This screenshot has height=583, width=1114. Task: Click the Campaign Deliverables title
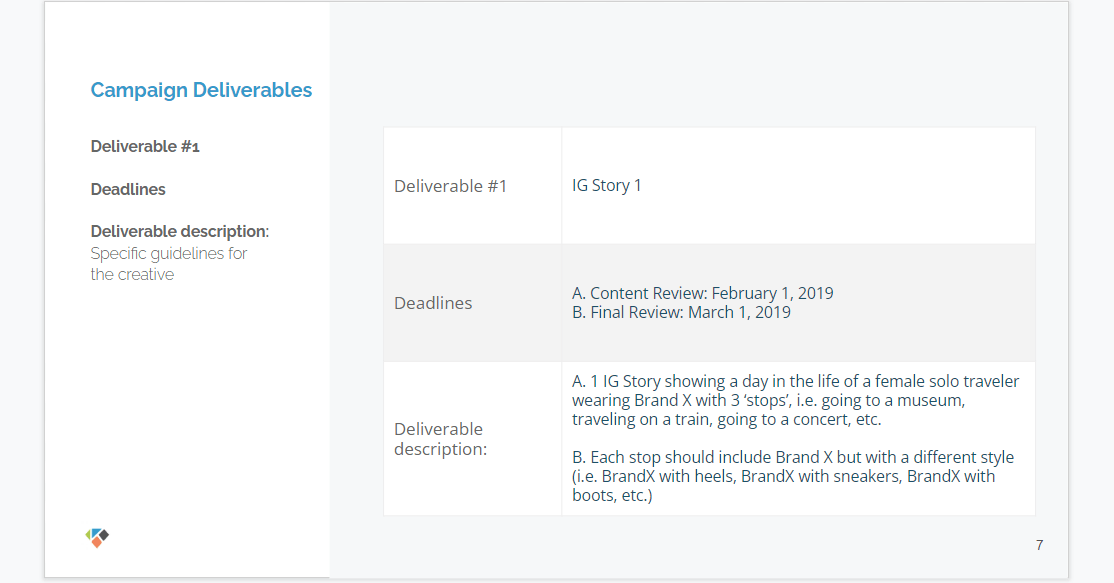pos(201,90)
